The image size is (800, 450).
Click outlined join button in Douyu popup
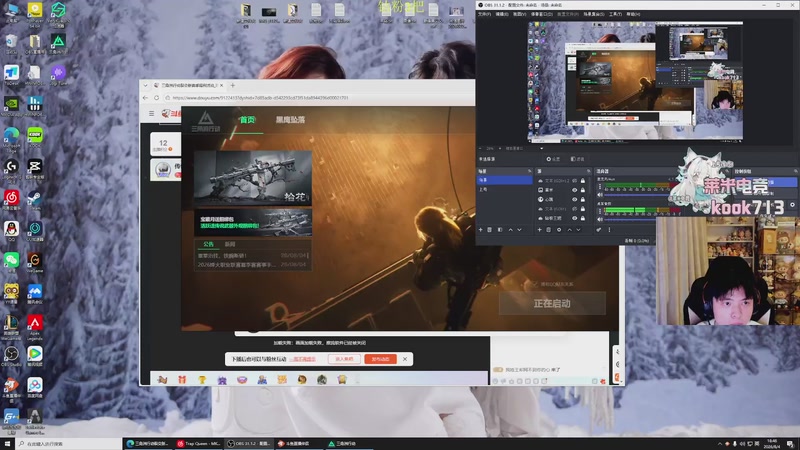pos(344,359)
